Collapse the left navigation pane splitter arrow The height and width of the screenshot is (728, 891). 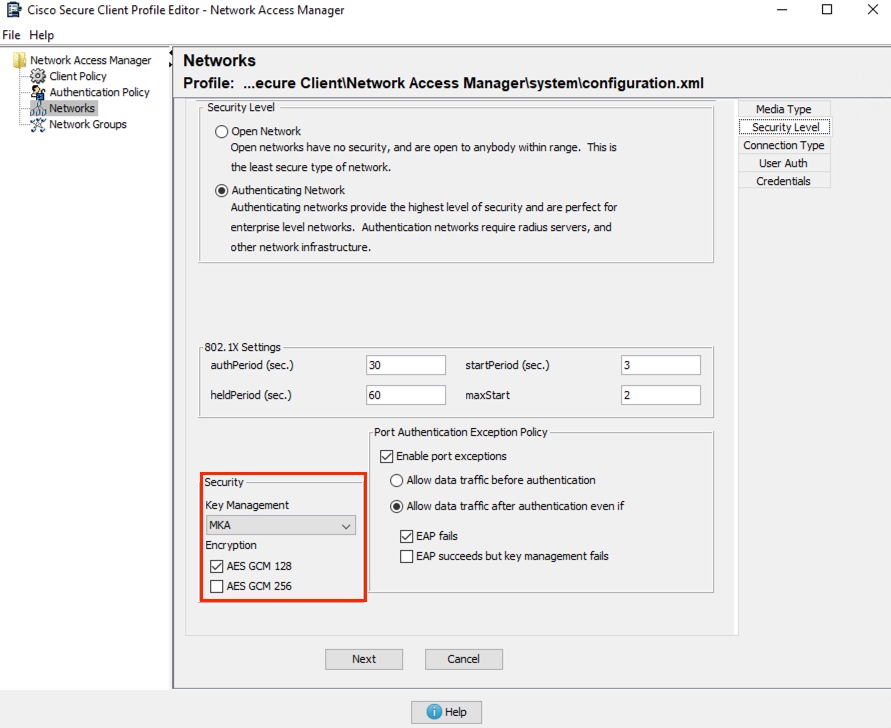(170, 53)
